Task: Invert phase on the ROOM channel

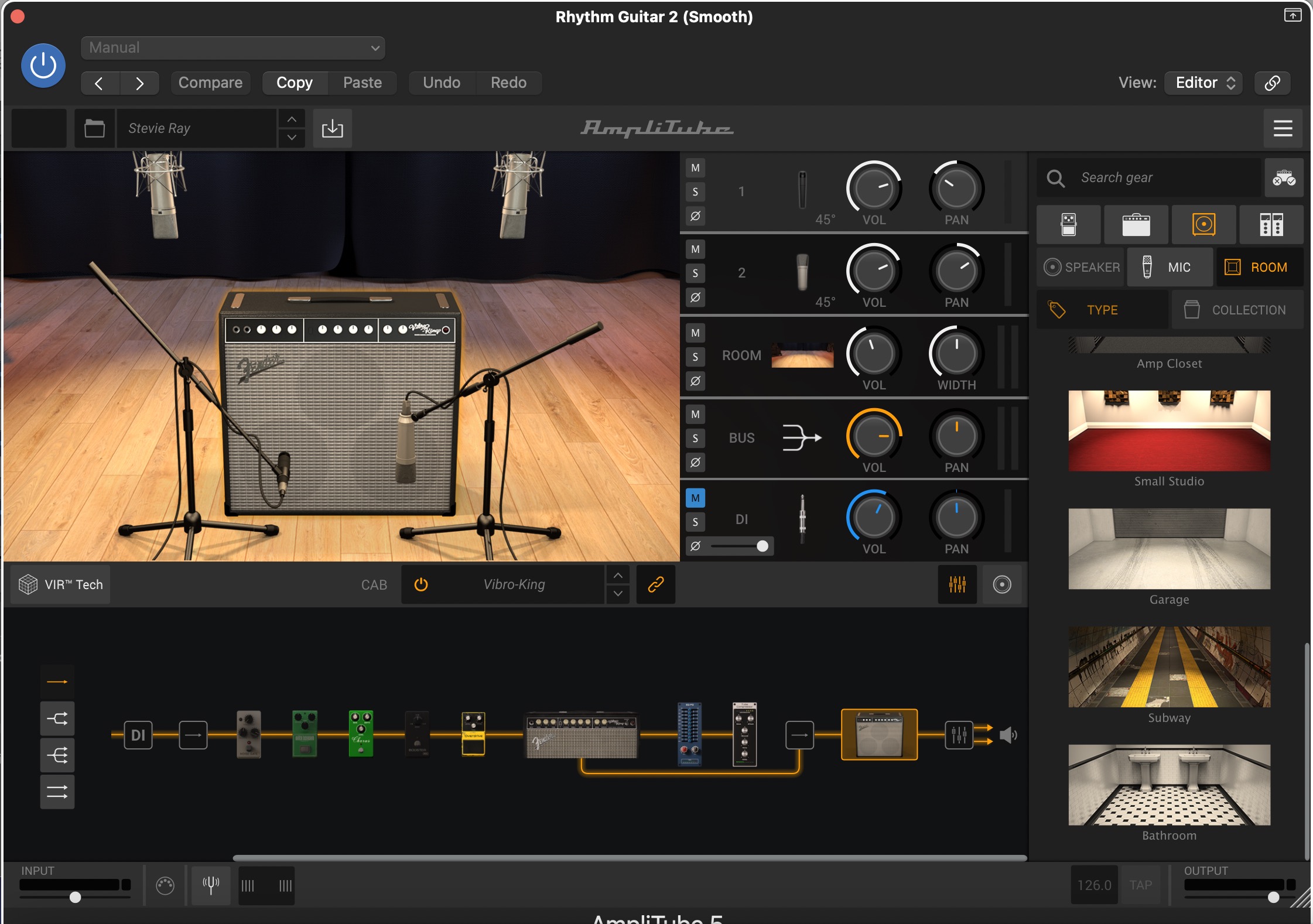Action: click(x=695, y=381)
